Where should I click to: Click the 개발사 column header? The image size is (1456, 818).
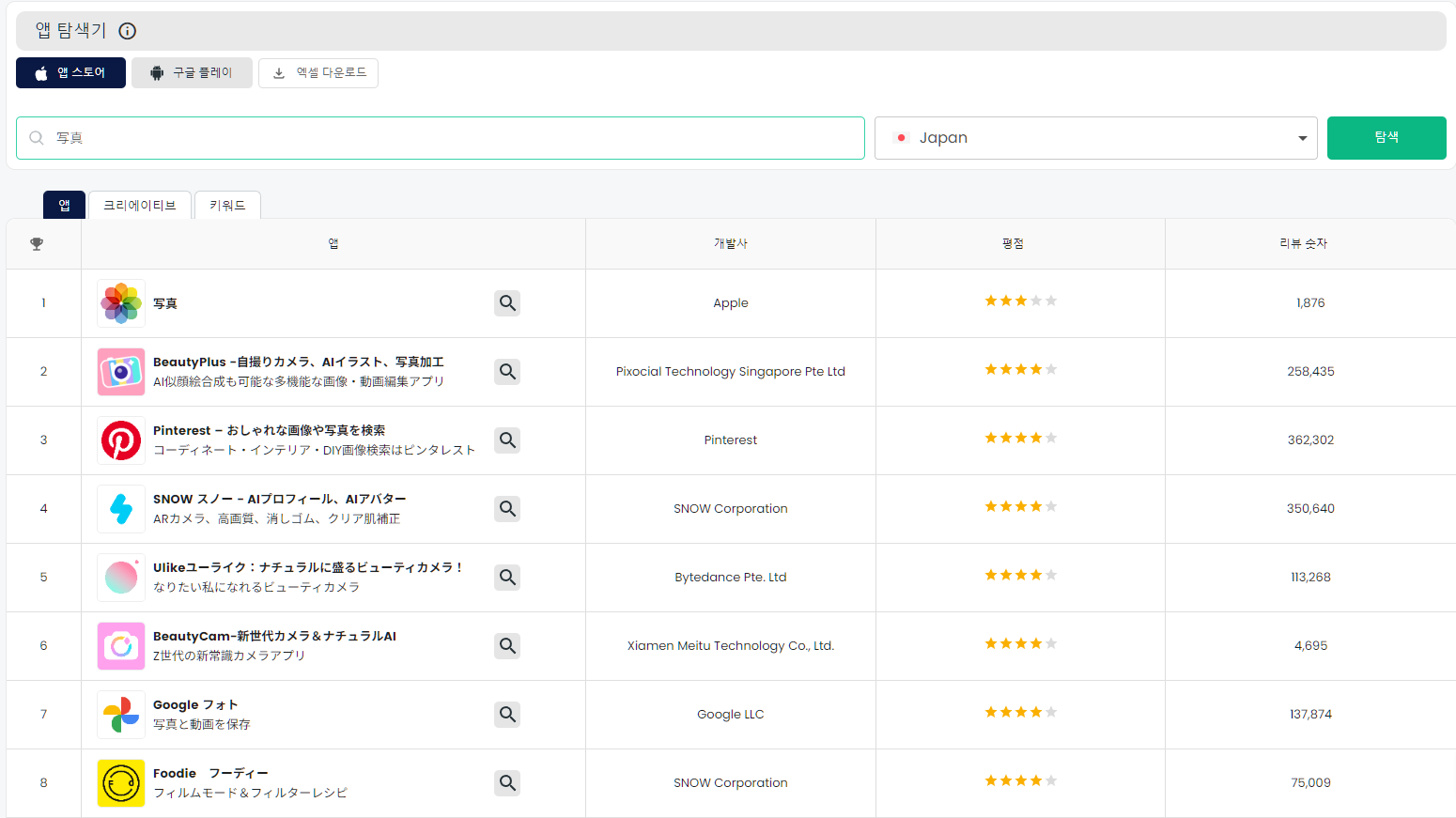(731, 244)
